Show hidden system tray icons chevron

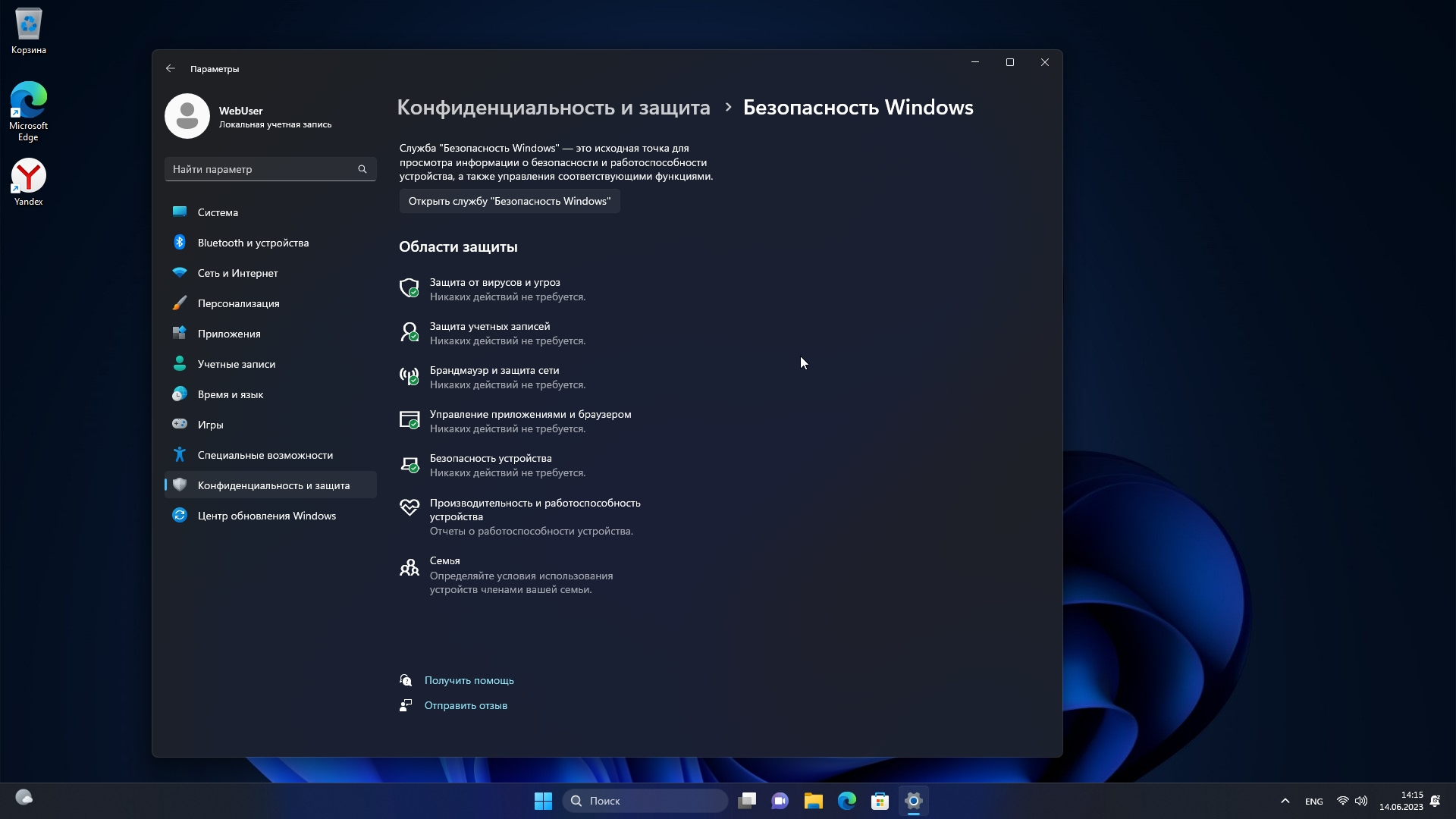pos(1285,801)
